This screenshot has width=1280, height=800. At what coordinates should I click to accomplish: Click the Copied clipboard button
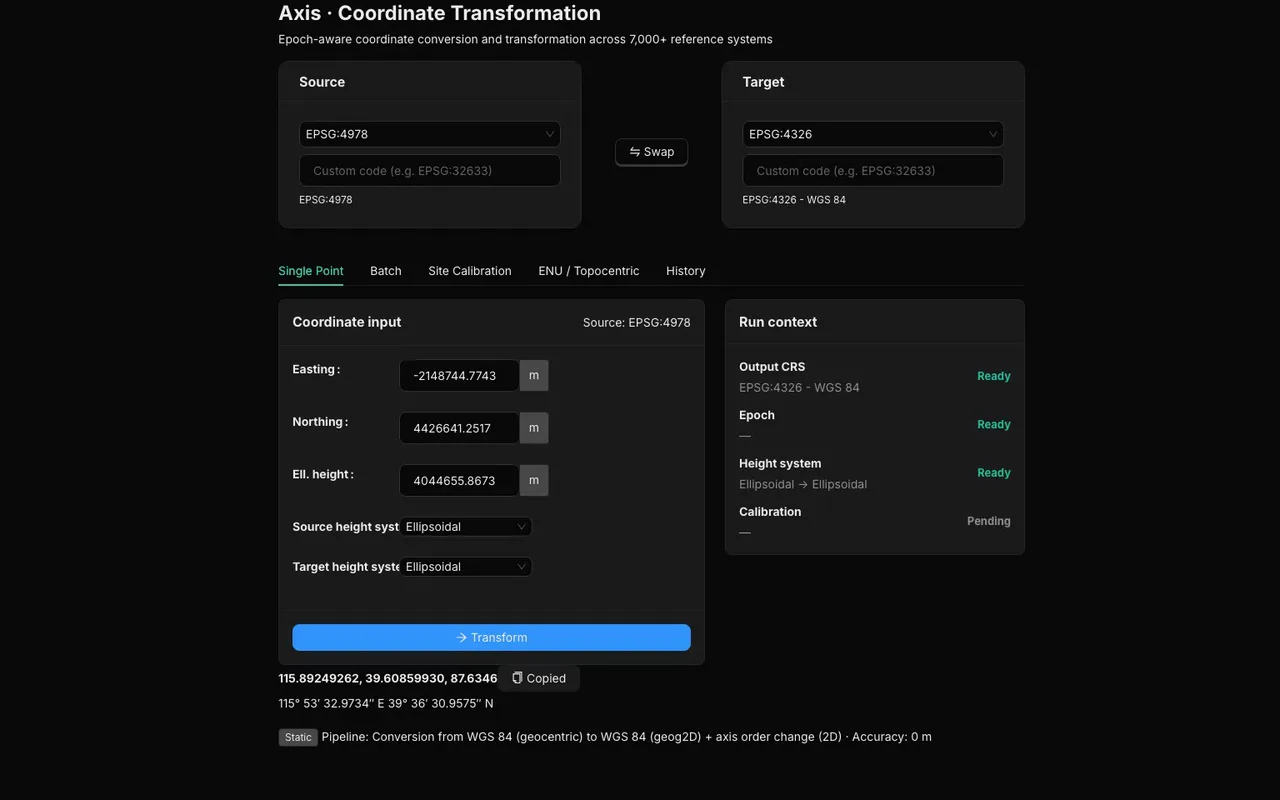[539, 678]
